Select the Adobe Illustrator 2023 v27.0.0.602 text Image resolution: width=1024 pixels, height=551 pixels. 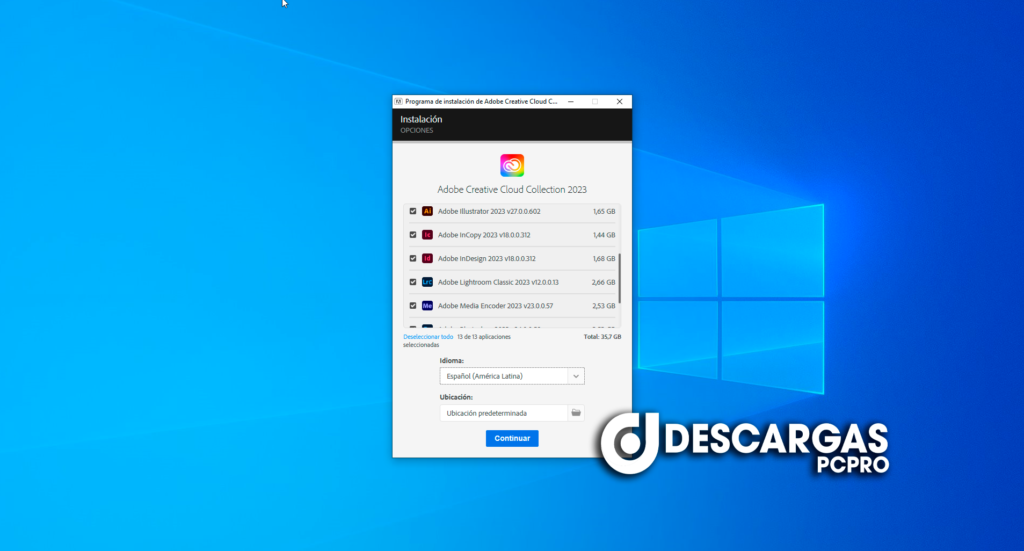click(x=489, y=211)
